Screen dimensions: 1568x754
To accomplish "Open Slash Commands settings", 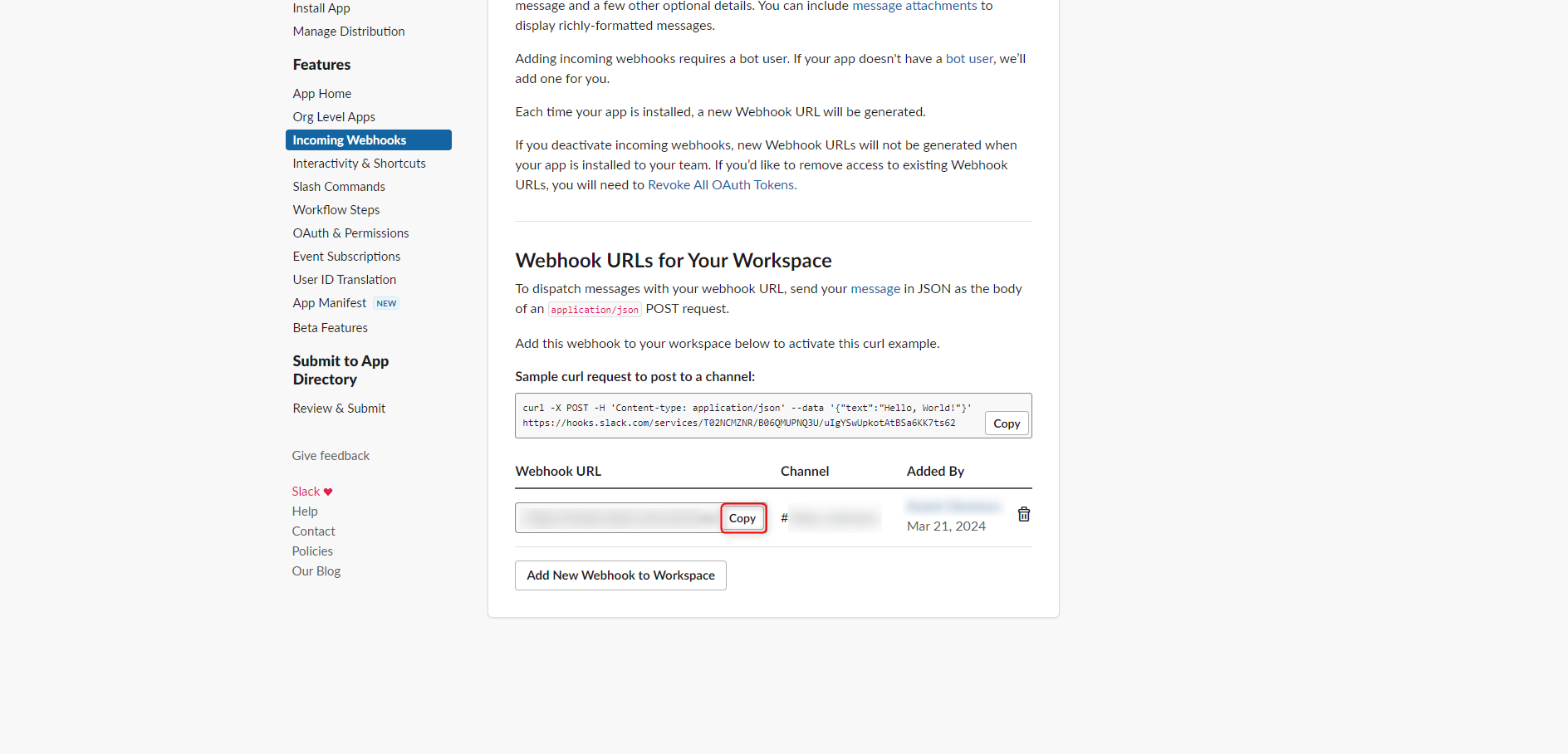I will [339, 187].
